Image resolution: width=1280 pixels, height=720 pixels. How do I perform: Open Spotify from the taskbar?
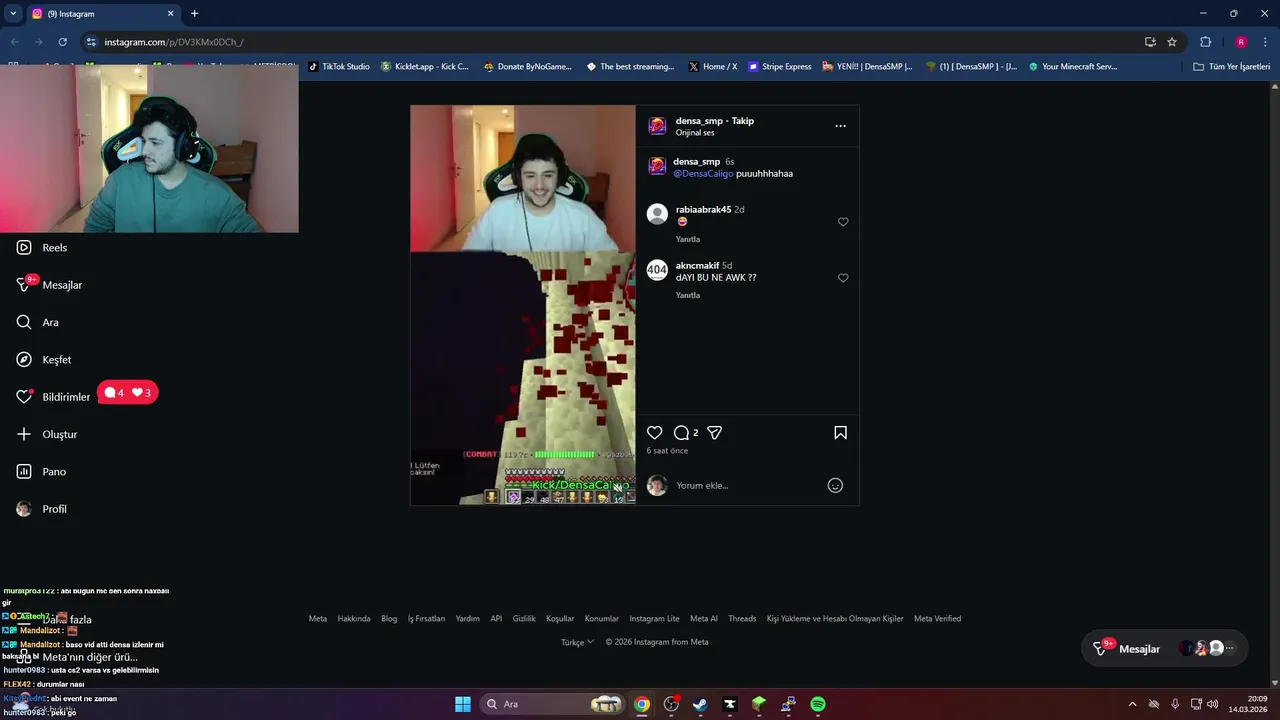tap(818, 704)
